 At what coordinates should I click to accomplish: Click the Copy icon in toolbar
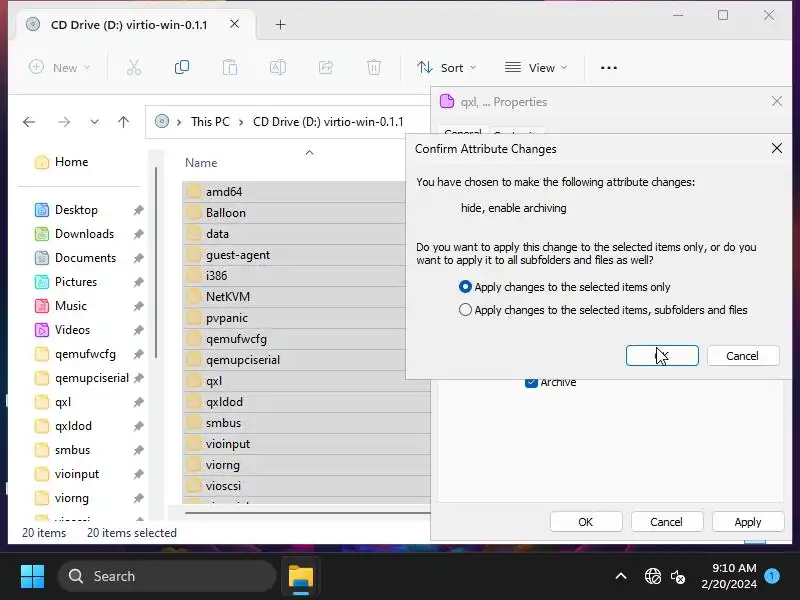tap(182, 67)
